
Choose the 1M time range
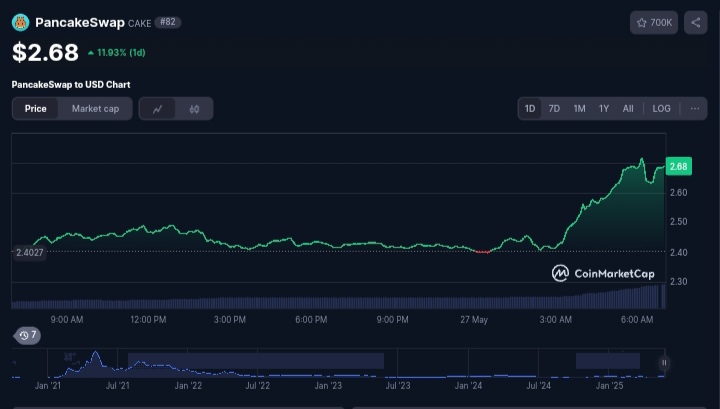(579, 108)
